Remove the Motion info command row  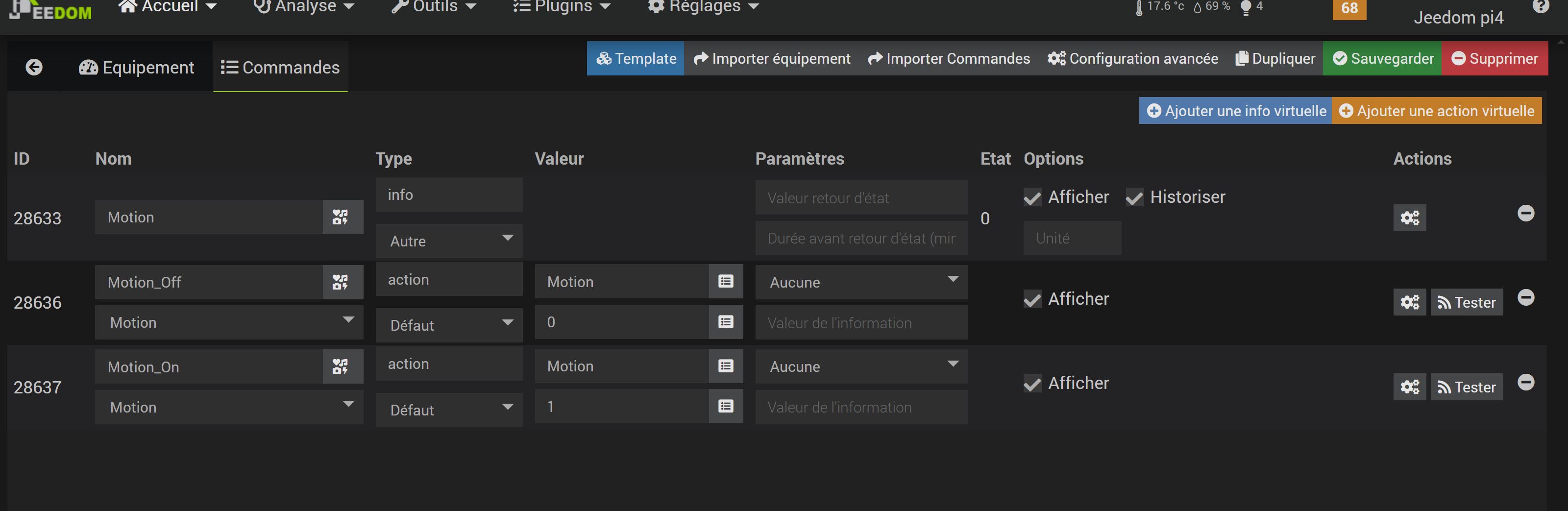click(1525, 213)
